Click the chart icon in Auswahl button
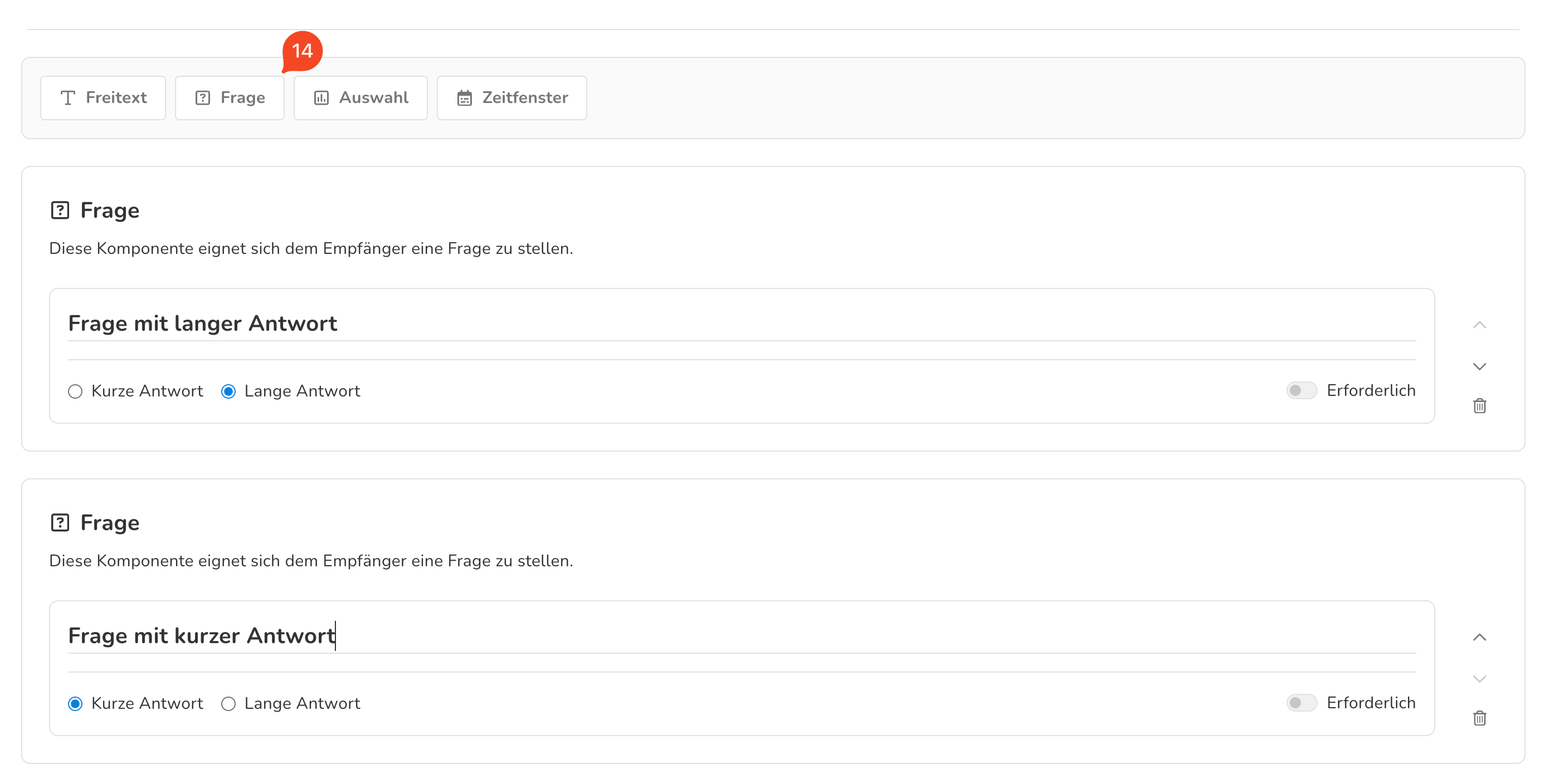 click(x=321, y=98)
